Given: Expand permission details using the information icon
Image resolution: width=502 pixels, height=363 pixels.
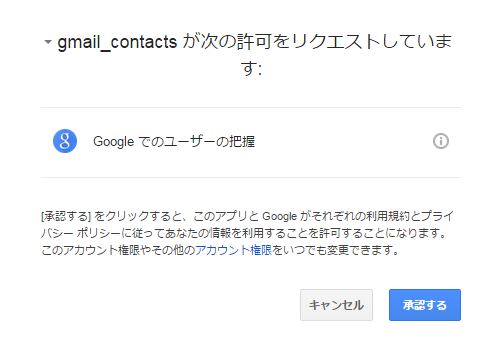Looking at the screenshot, I should [441, 141].
